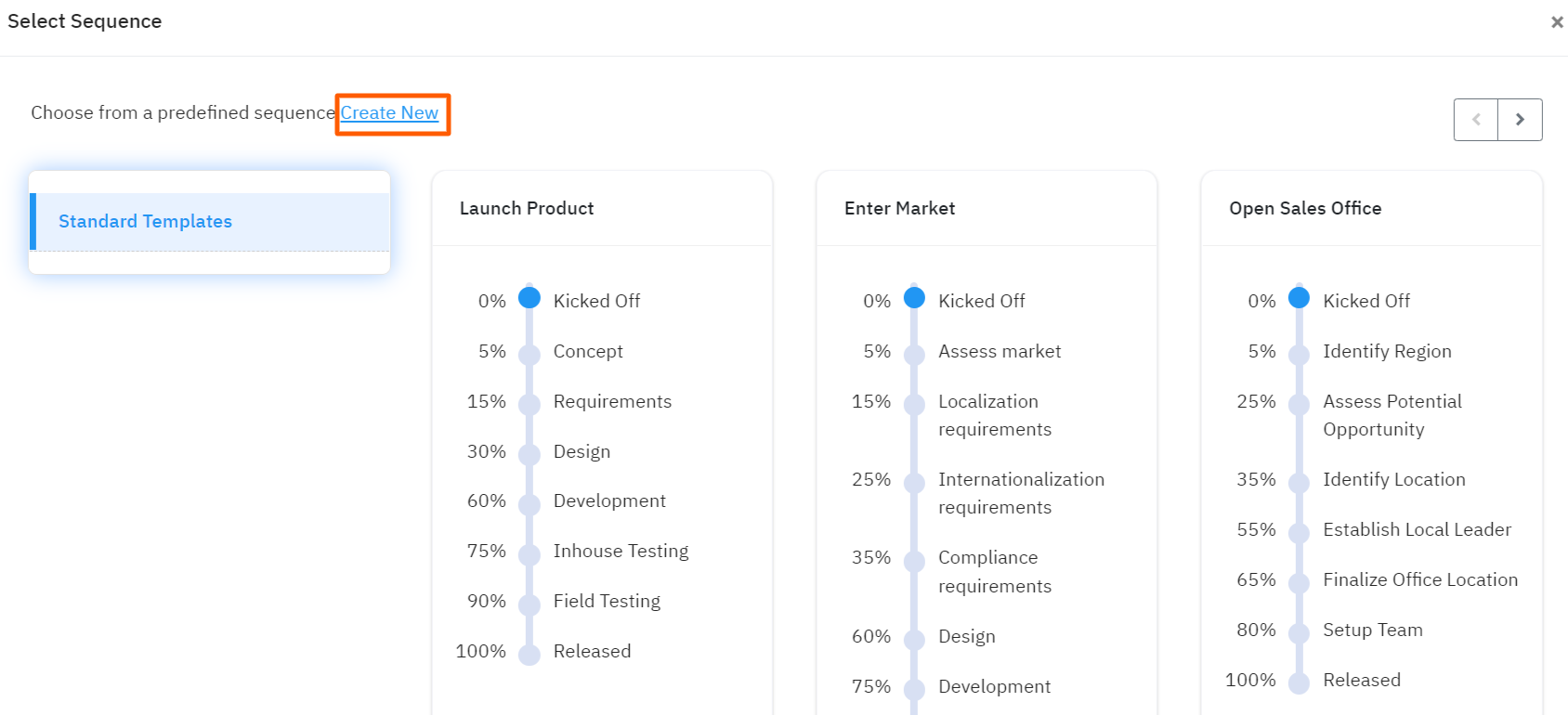The width and height of the screenshot is (1568, 715).
Task: Click Establish Local Leader milestone dot
Action: (1299, 533)
